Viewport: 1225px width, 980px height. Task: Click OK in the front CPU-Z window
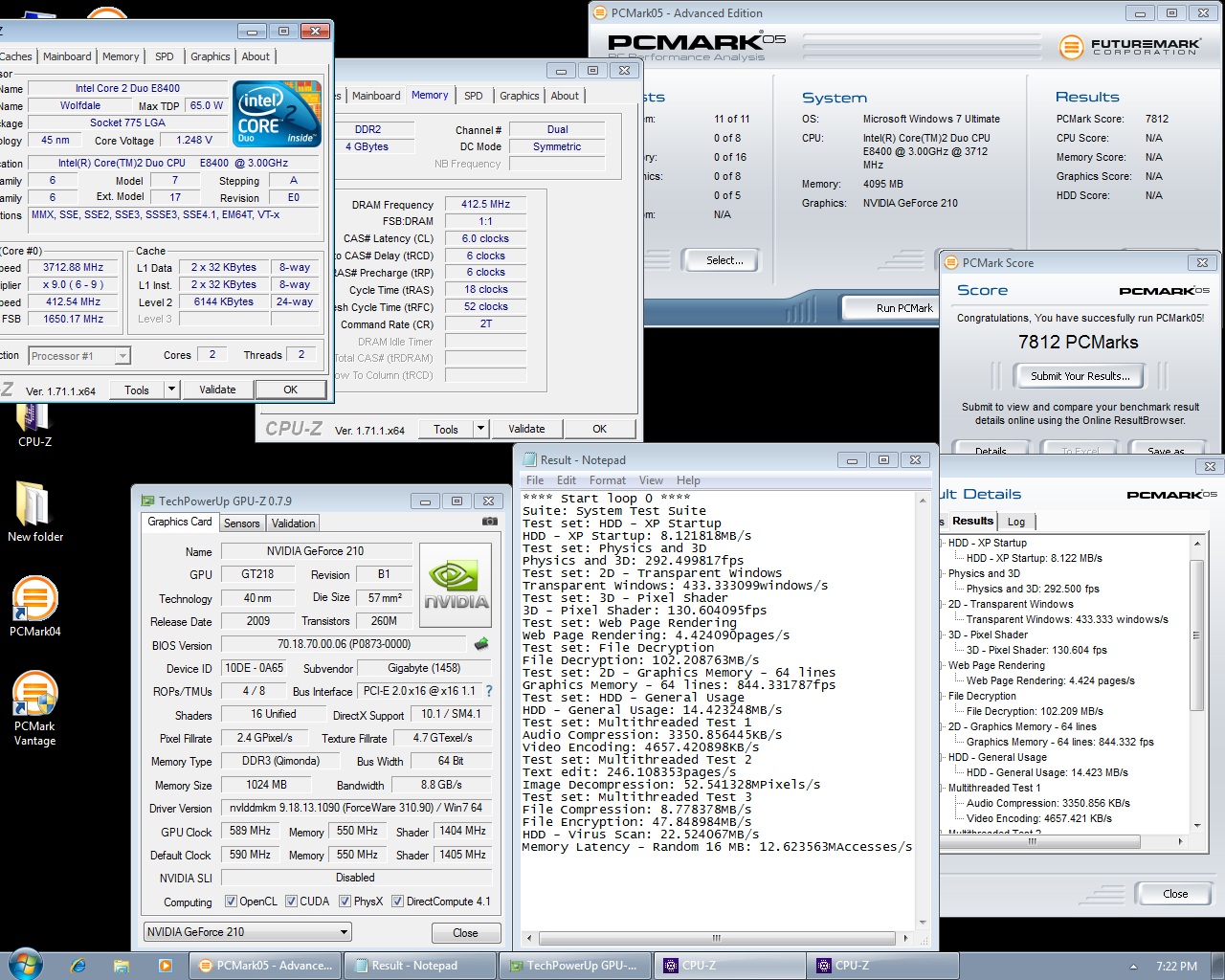point(291,390)
